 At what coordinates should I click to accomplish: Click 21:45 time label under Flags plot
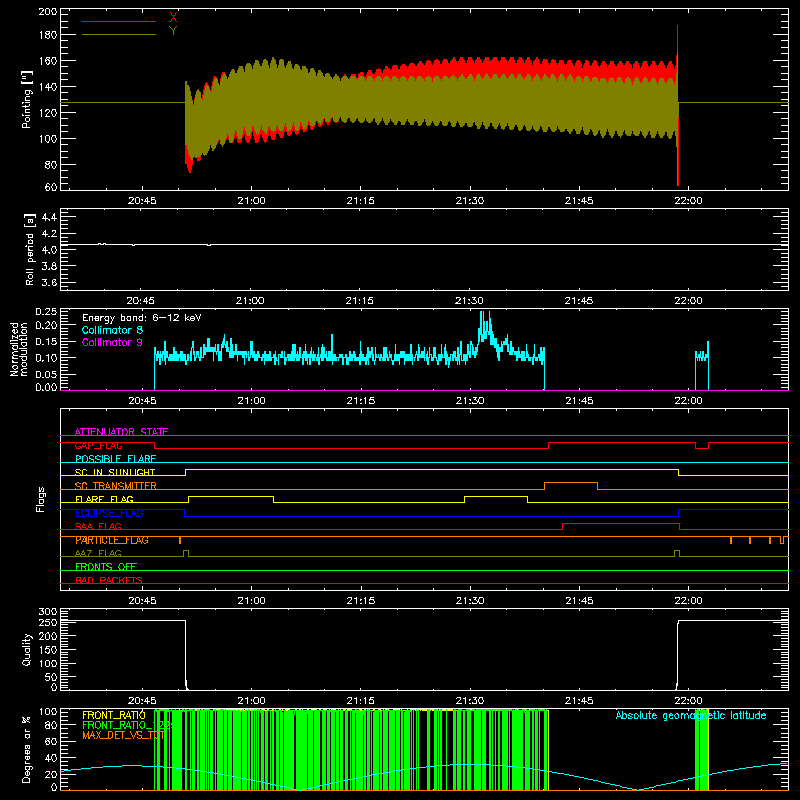[x=579, y=601]
